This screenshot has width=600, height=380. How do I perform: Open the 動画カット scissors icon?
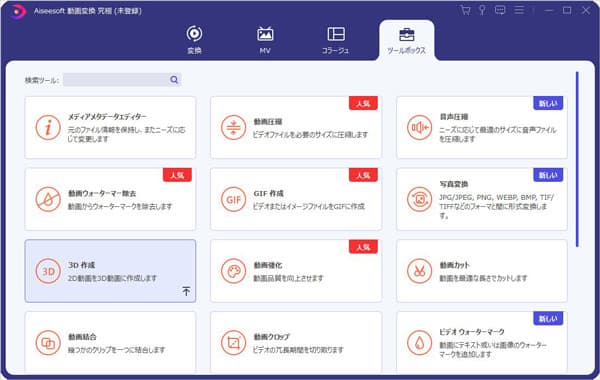click(x=419, y=271)
